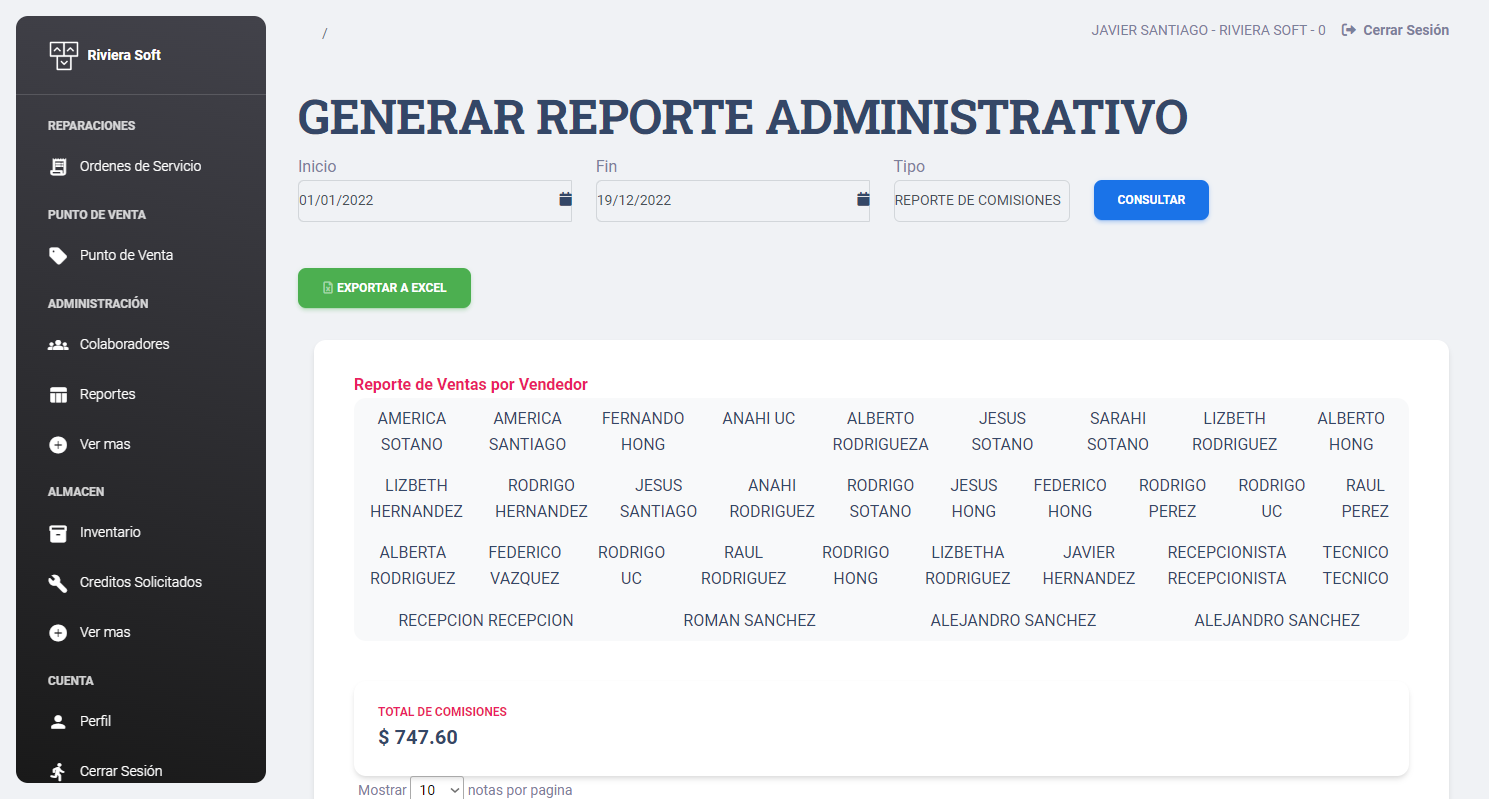Click the Inventario box icon
The height and width of the screenshot is (799, 1489).
[x=59, y=533]
